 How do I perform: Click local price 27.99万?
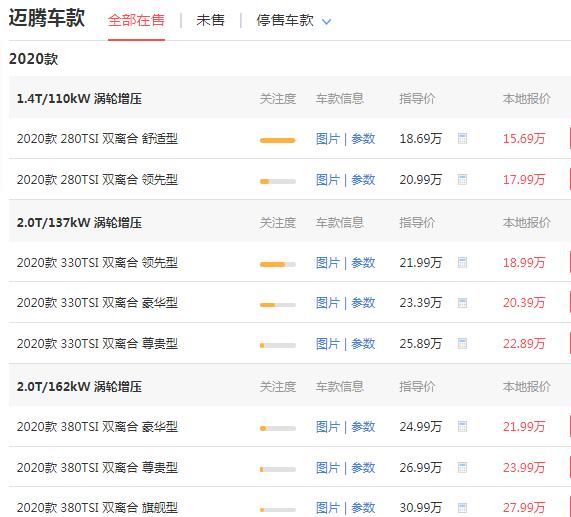tap(524, 507)
